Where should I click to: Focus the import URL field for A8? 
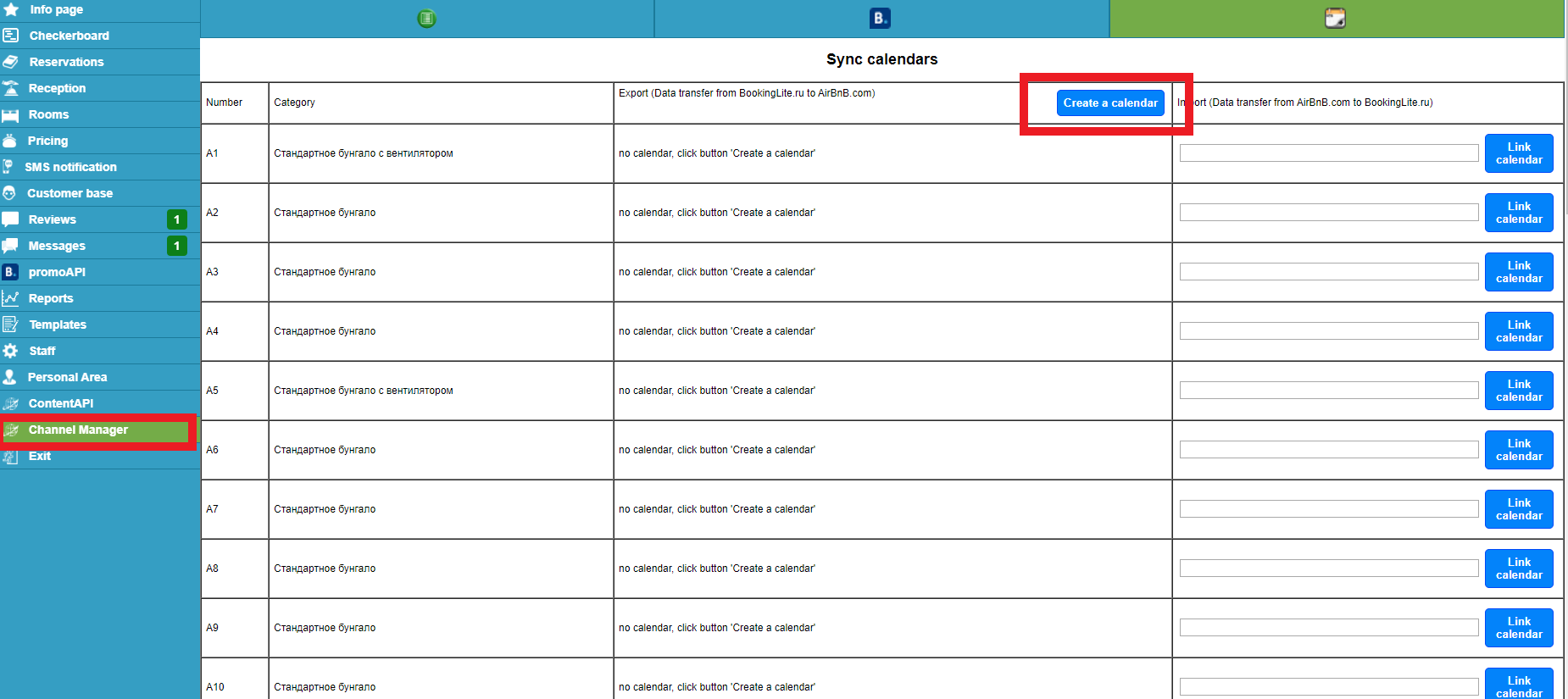click(x=1329, y=569)
